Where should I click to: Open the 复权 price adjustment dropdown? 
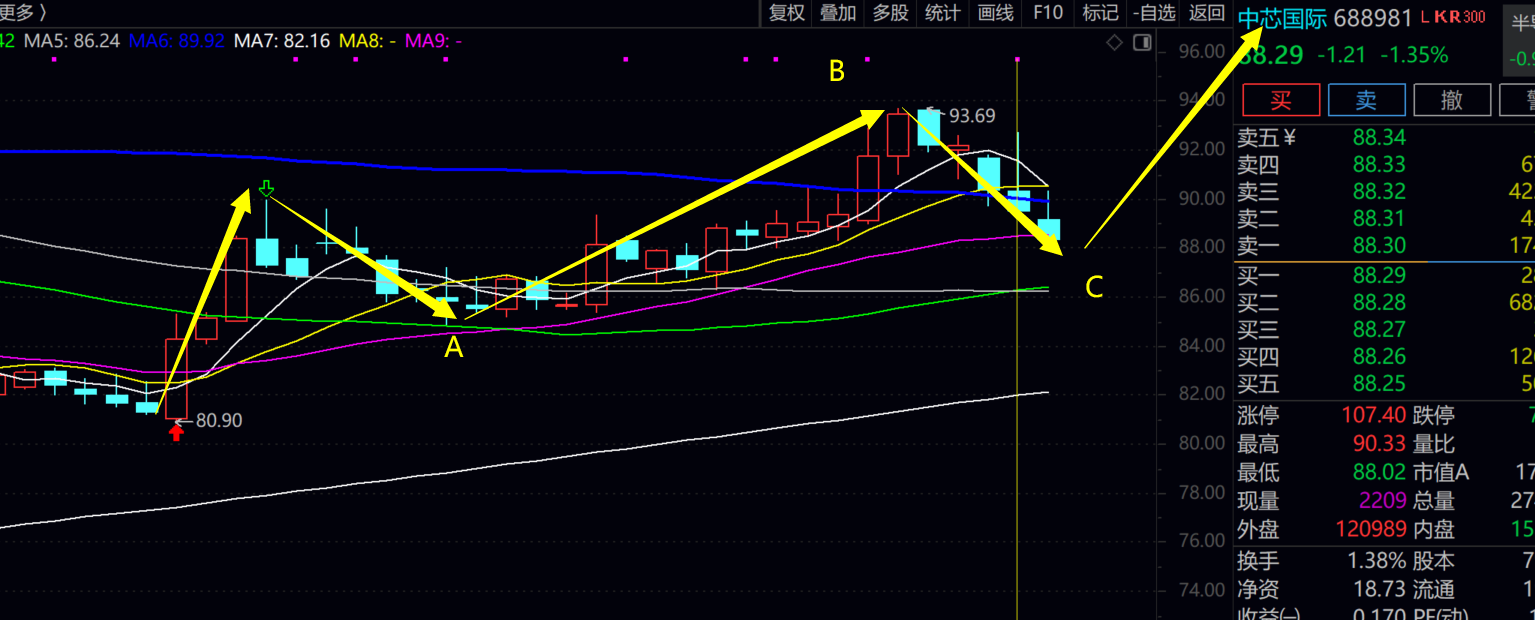pos(786,13)
